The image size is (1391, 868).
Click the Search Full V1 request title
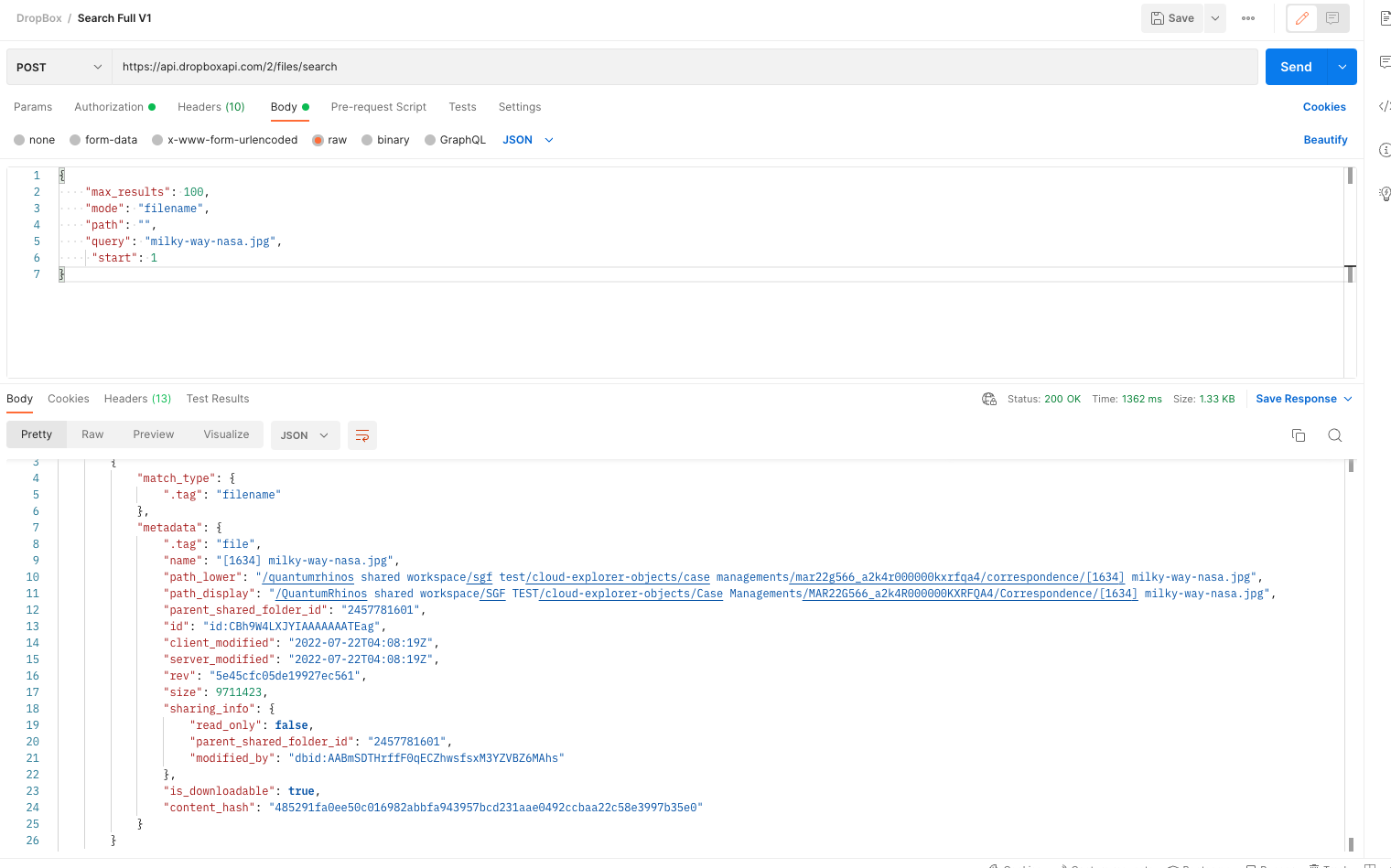pyautogui.click(x=114, y=18)
